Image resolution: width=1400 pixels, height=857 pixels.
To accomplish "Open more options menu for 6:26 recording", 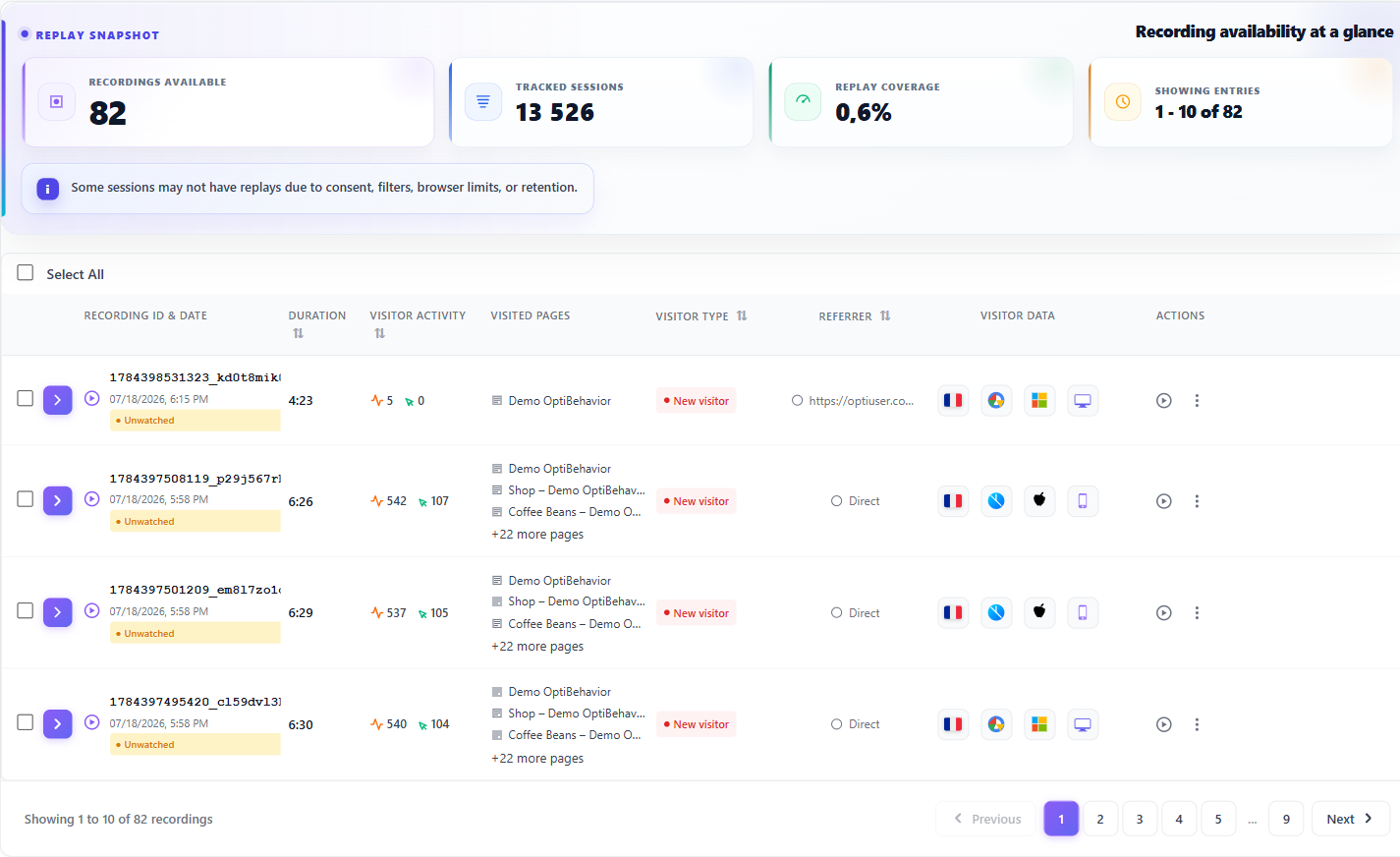I will tap(1197, 501).
